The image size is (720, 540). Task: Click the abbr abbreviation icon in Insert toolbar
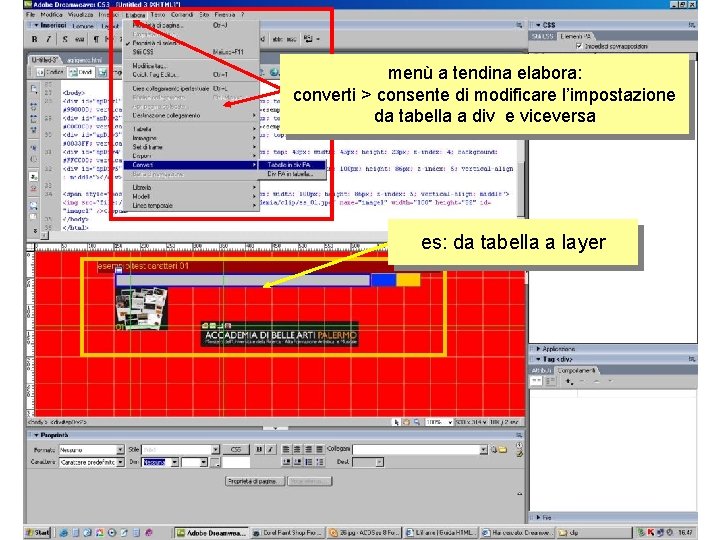(277, 39)
